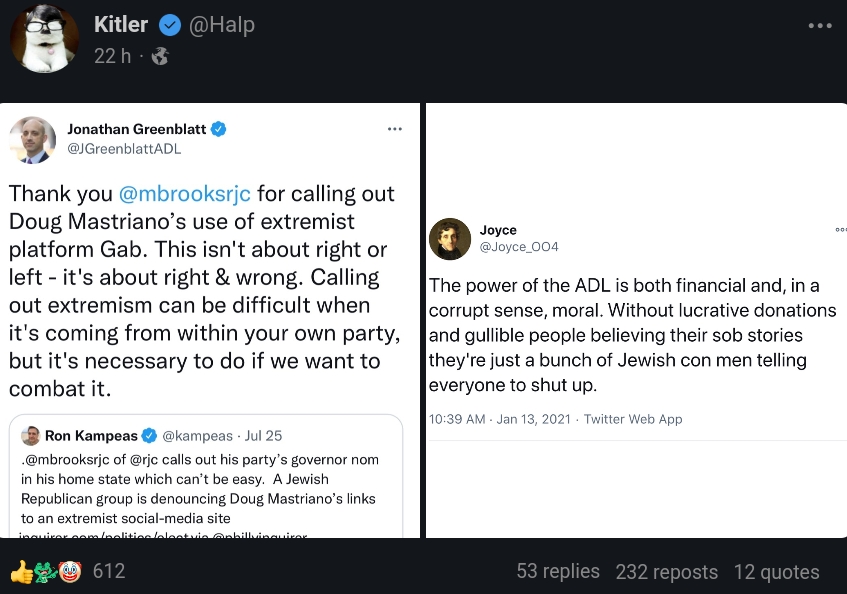View the 53 replies
Viewport: 847px width, 594px height.
click(x=557, y=572)
